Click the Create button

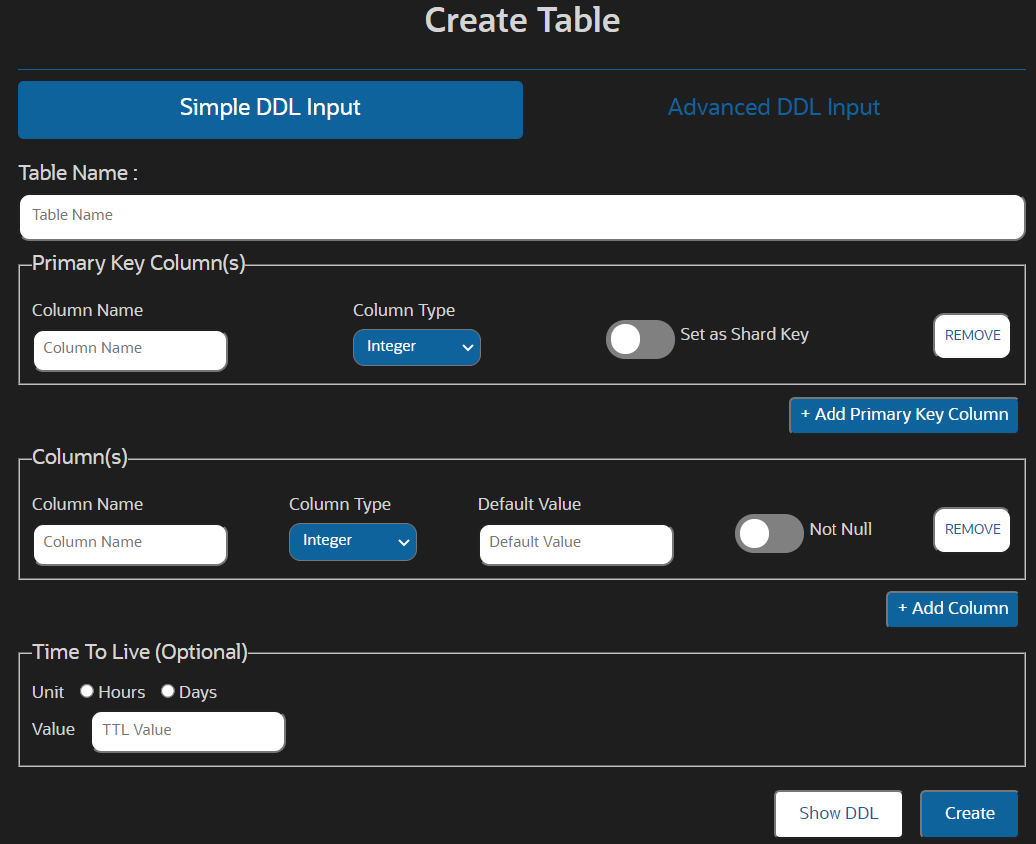pos(968,813)
